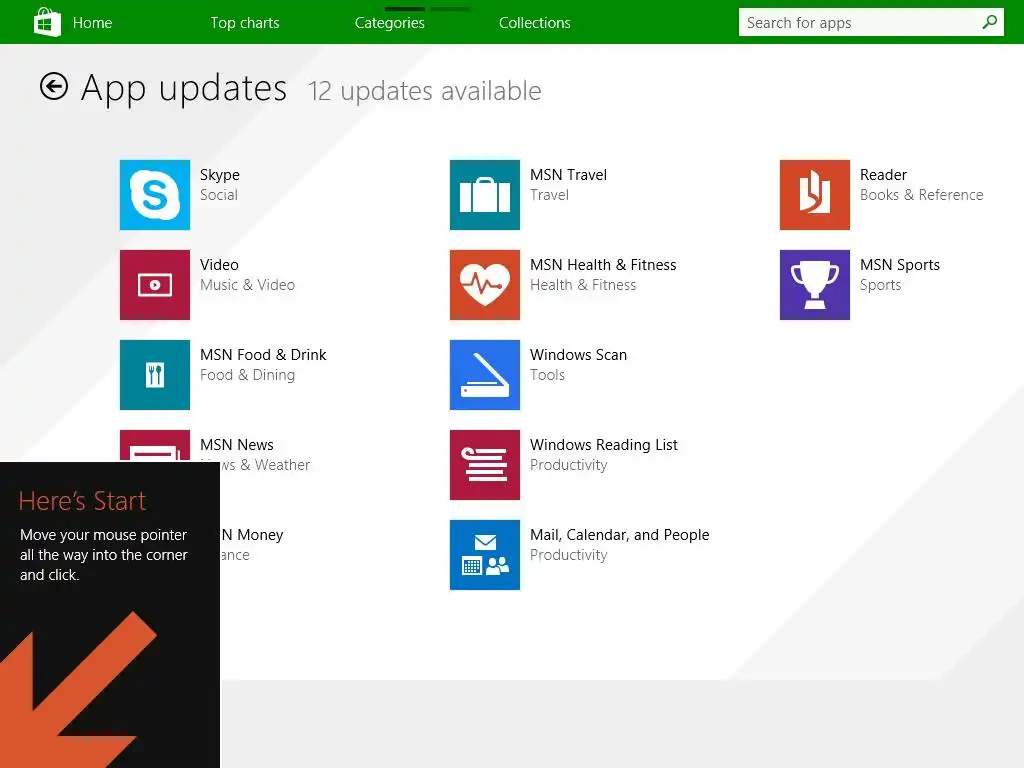Select the Skype app tile icon
The width and height of the screenshot is (1024, 768).
(155, 195)
